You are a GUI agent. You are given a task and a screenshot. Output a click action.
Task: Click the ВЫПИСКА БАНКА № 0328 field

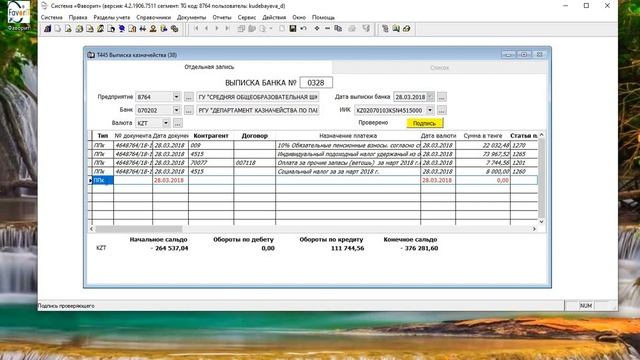click(316, 82)
